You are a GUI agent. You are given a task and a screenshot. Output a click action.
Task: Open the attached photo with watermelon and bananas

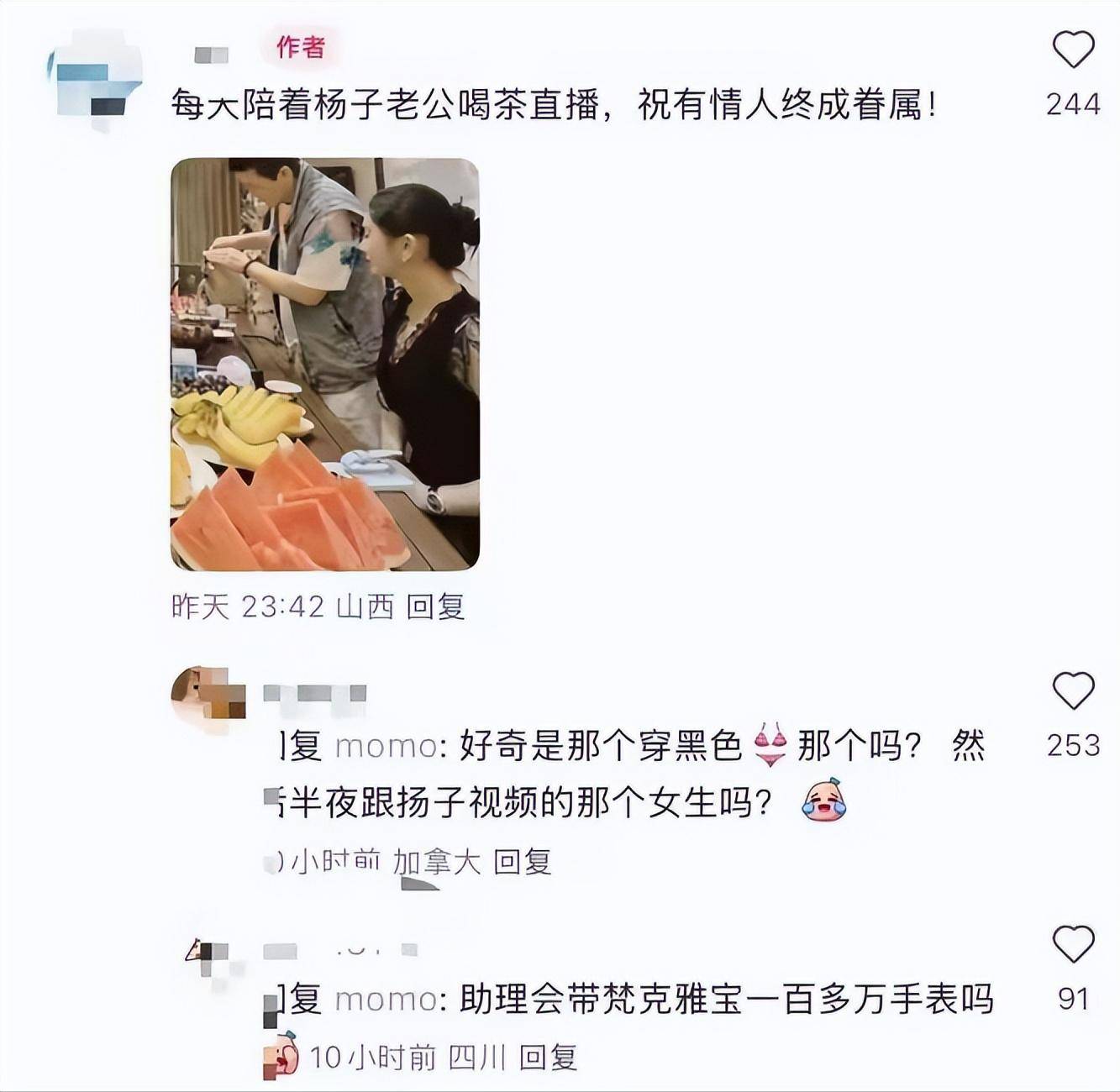(x=325, y=365)
